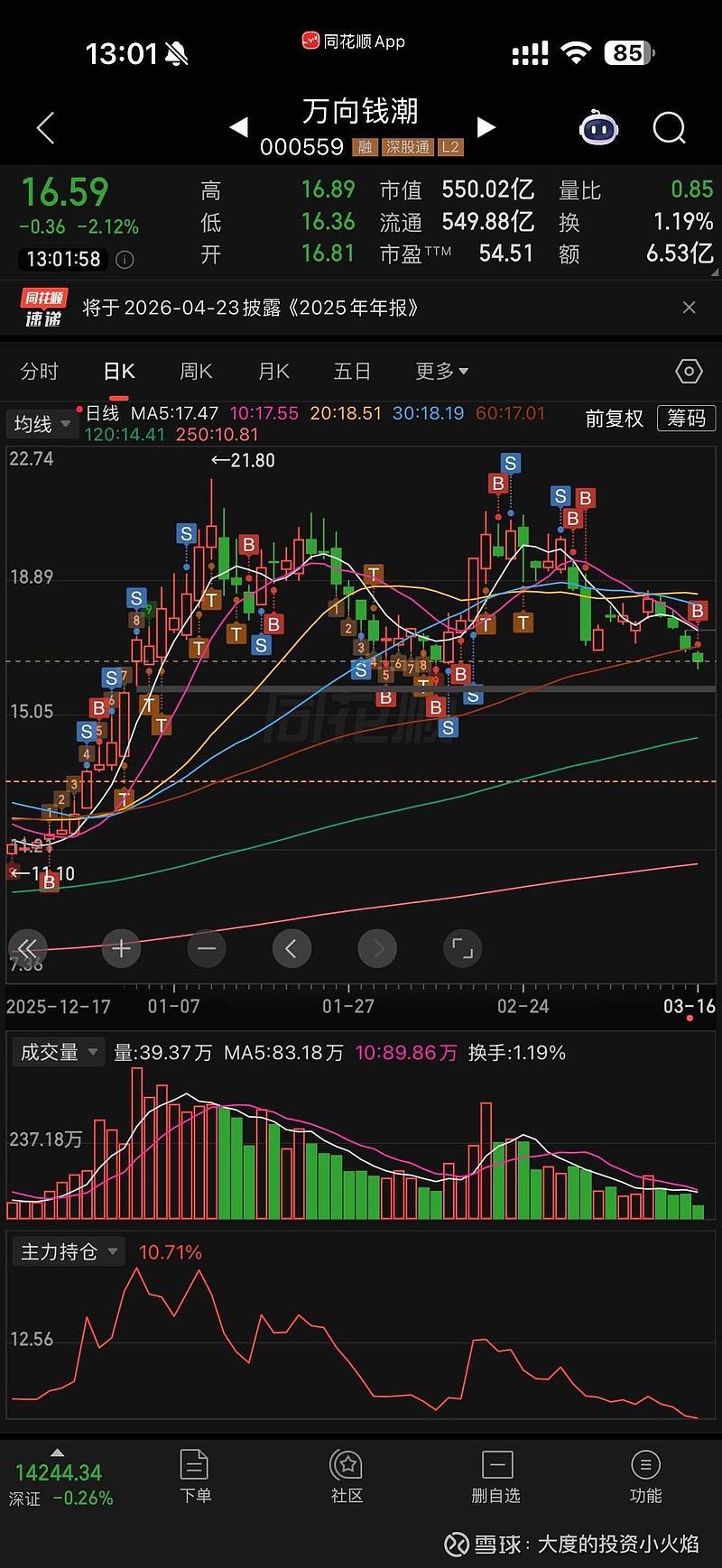This screenshot has height=1568, width=722.
Task: Tap 换手:1.19% volume label
Action: (517, 1053)
